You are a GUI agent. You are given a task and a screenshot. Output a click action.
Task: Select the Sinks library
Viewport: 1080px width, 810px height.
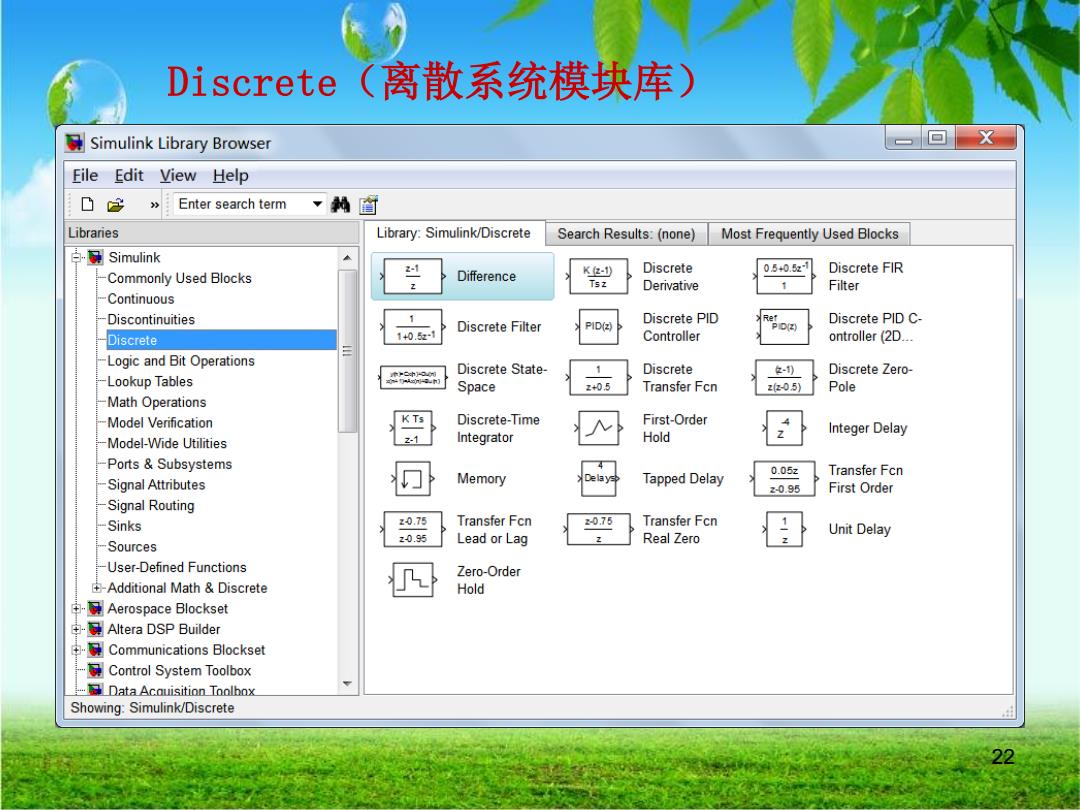(125, 526)
